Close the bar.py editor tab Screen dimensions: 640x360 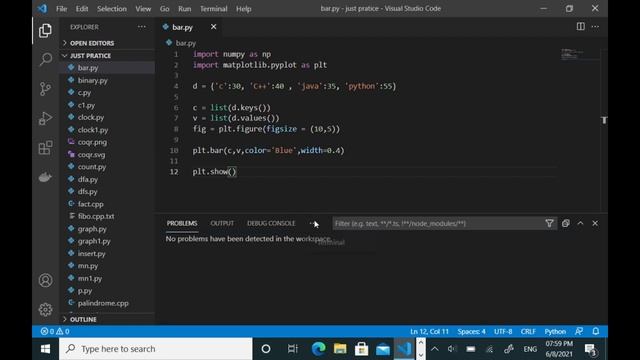(213, 27)
